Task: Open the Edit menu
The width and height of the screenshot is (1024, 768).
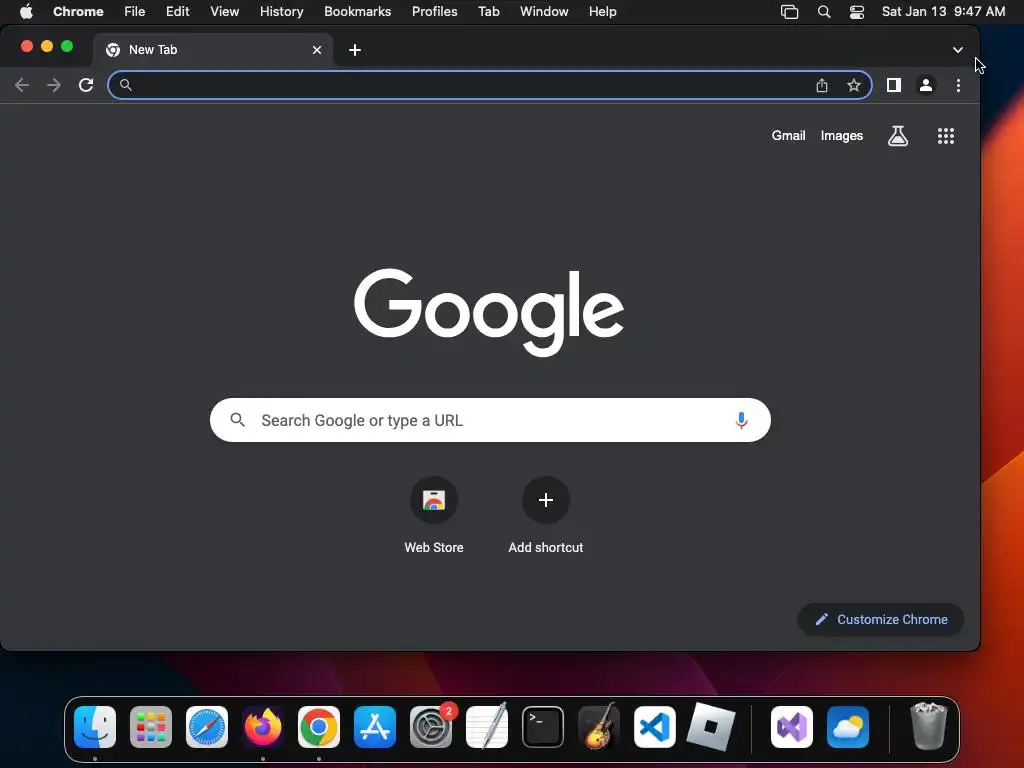Action: 177,11
